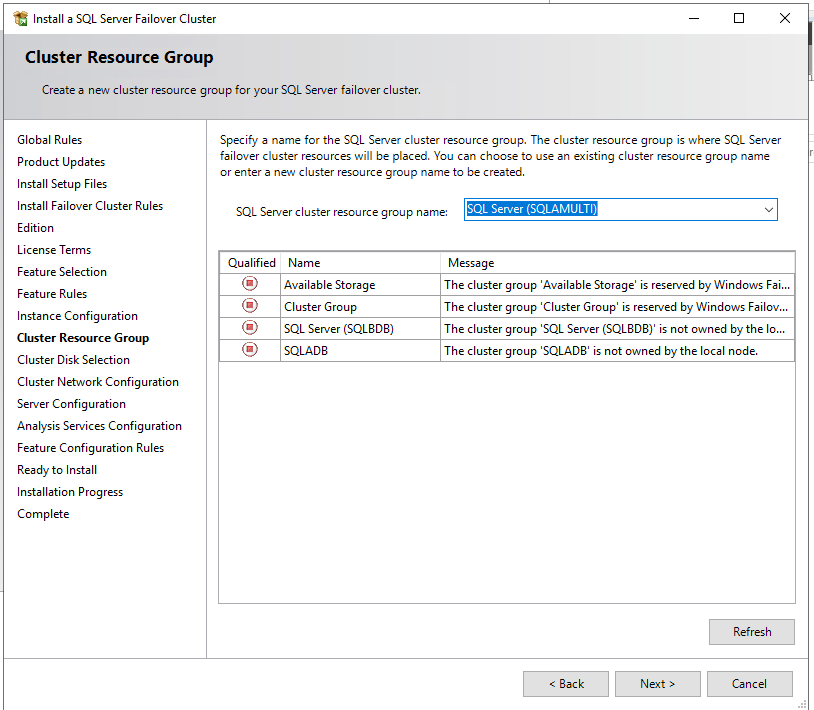Select Cluster Disk Selection step
The height and width of the screenshot is (710, 814).
pyautogui.click(x=73, y=360)
